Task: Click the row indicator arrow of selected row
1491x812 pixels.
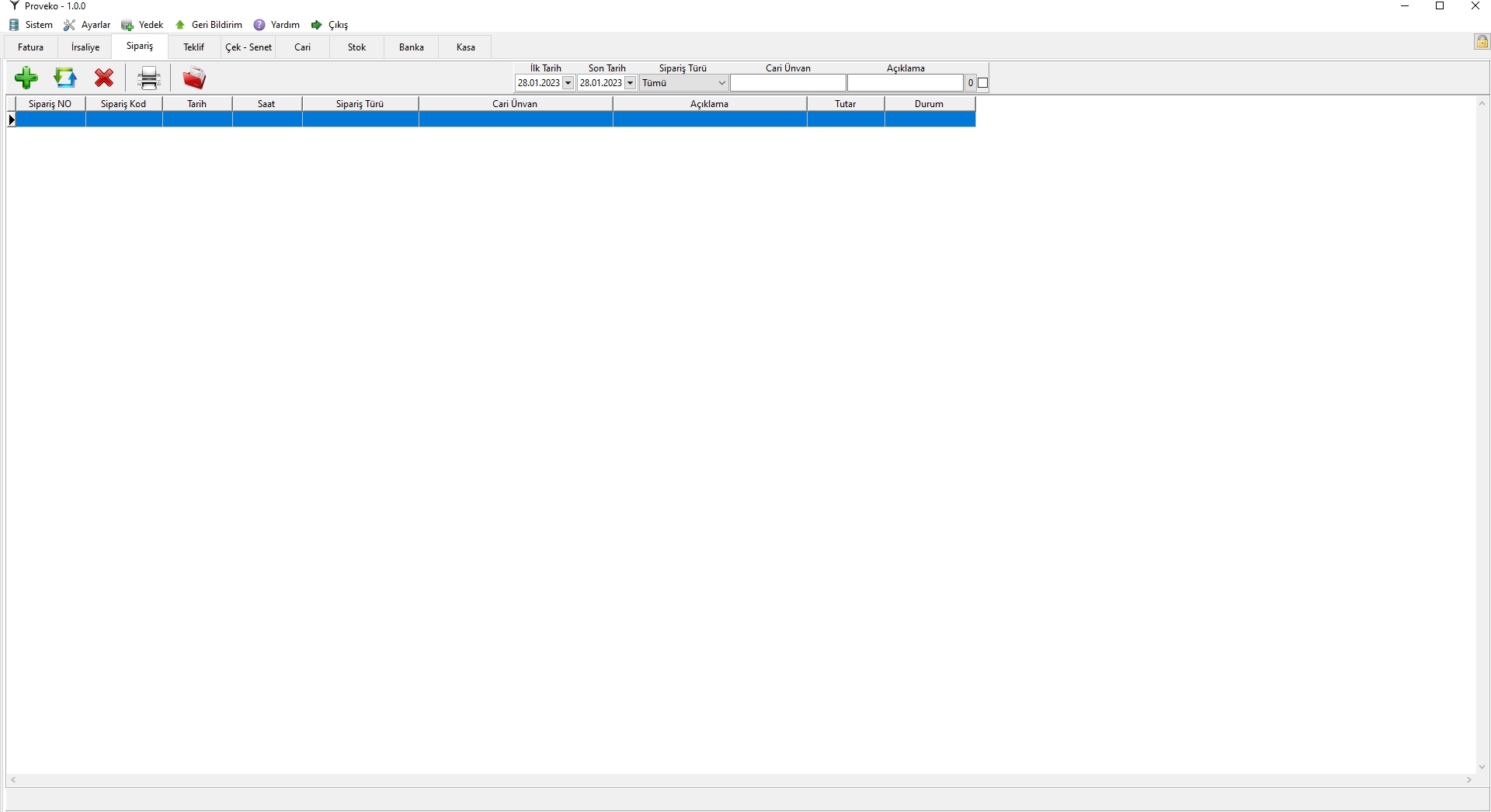Action: click(x=12, y=120)
